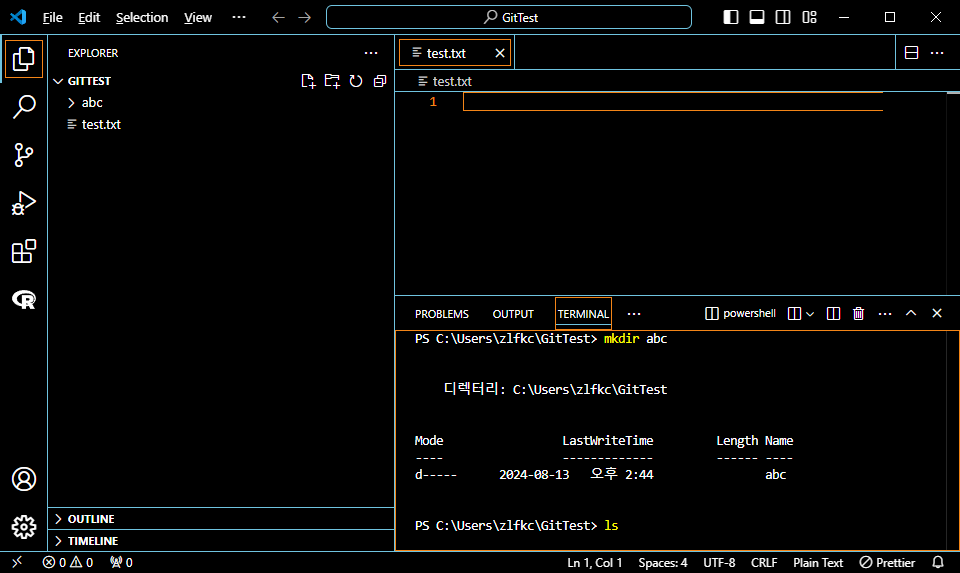
Task: Open the Selection menu
Action: pyautogui.click(x=142, y=18)
